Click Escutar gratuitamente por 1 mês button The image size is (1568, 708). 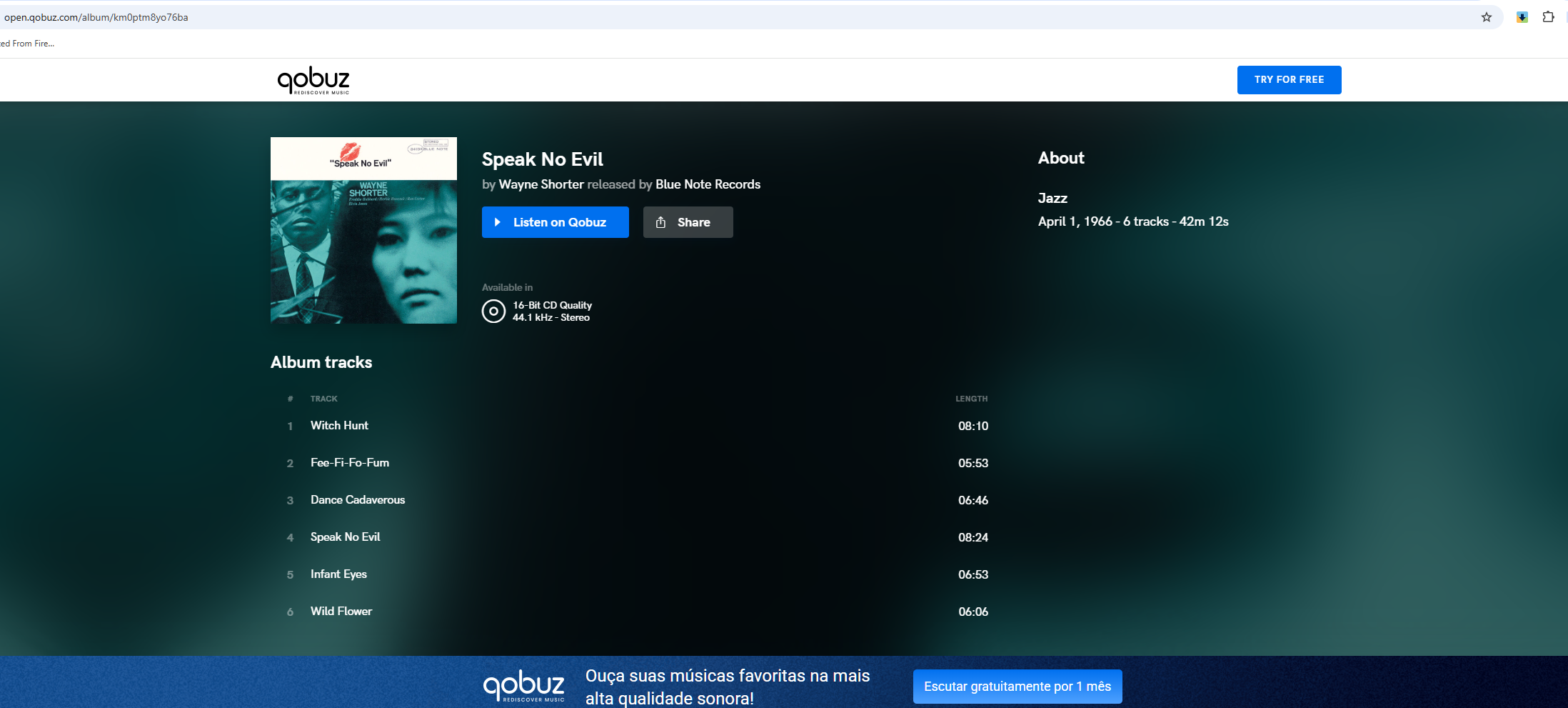1017,687
